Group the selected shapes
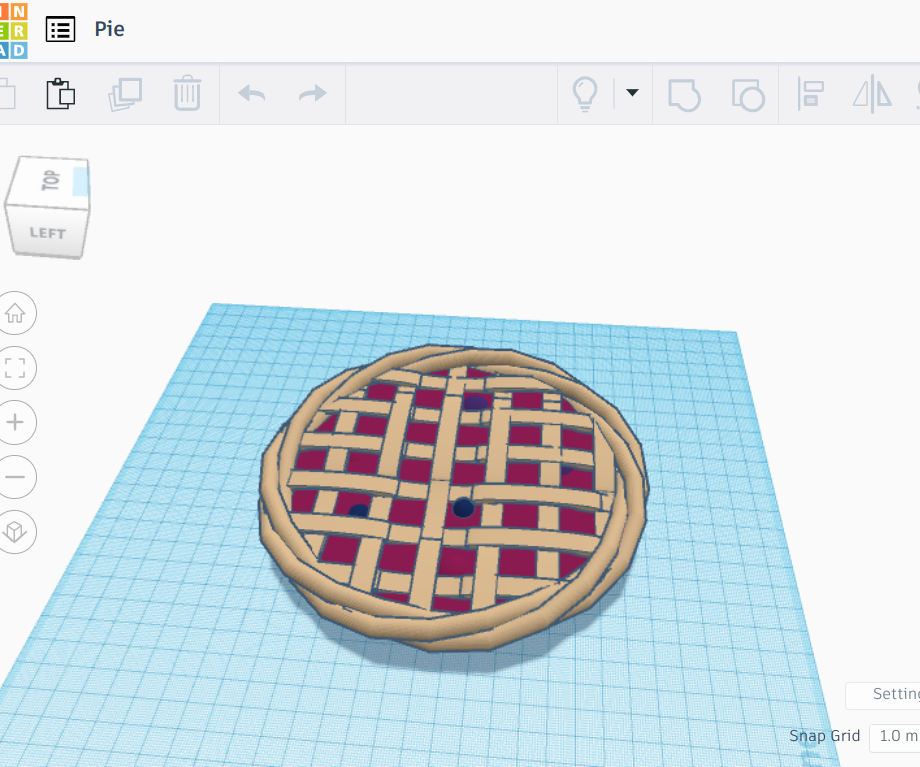This screenshot has height=767, width=920. pyautogui.click(x=683, y=93)
